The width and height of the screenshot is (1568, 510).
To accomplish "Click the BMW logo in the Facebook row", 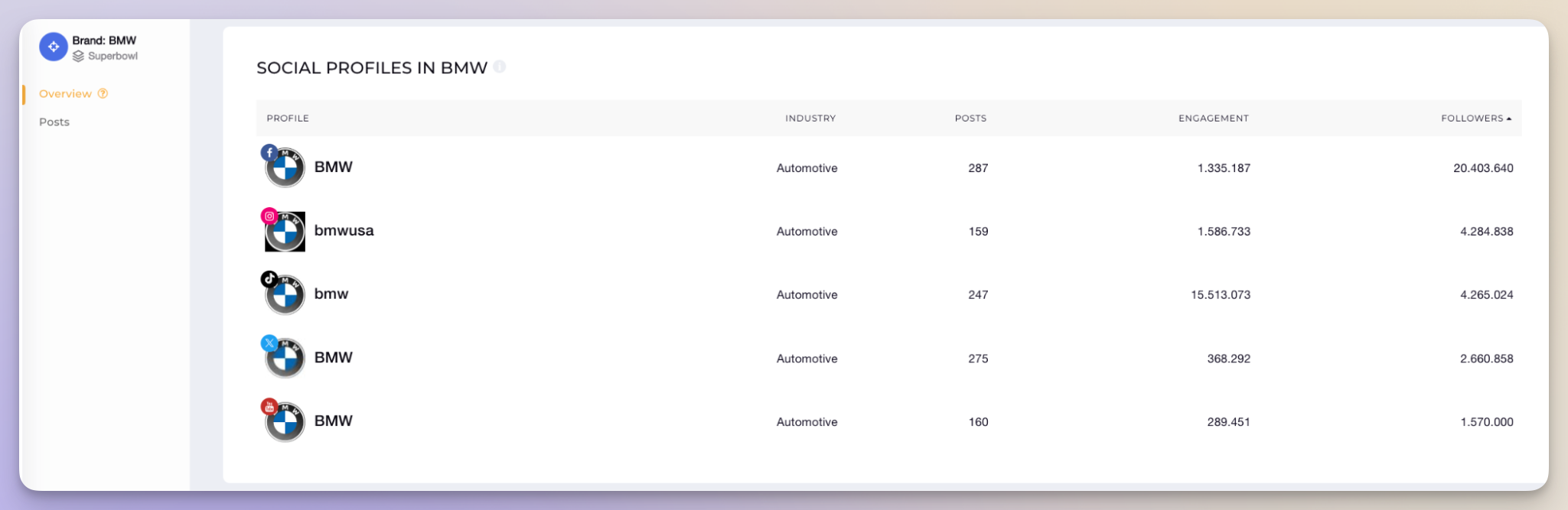I will pyautogui.click(x=285, y=168).
